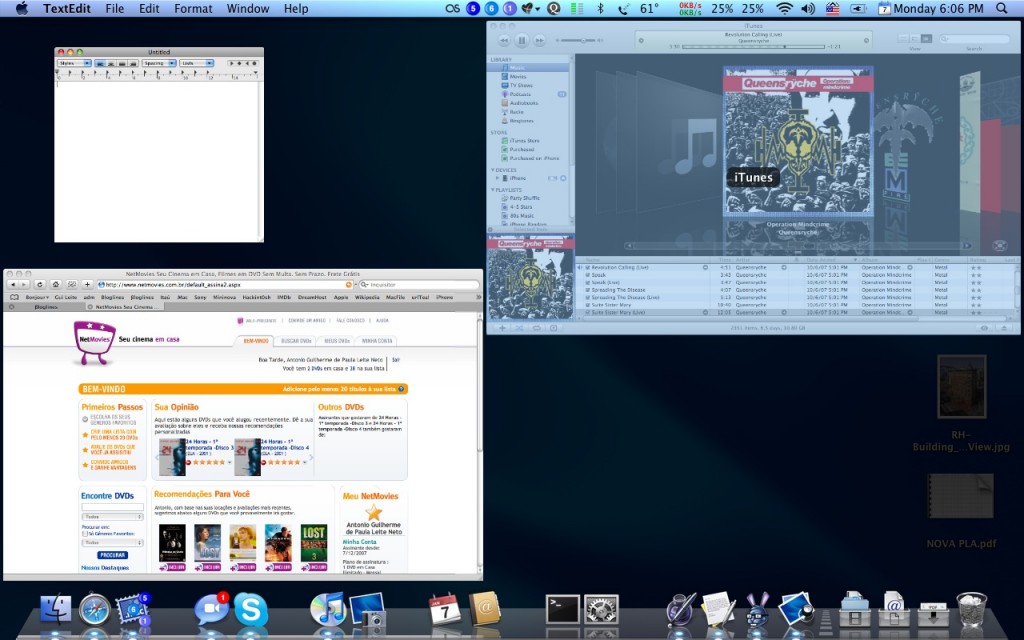1024x640 pixels.
Task: Open the Format menu
Action: click(193, 8)
